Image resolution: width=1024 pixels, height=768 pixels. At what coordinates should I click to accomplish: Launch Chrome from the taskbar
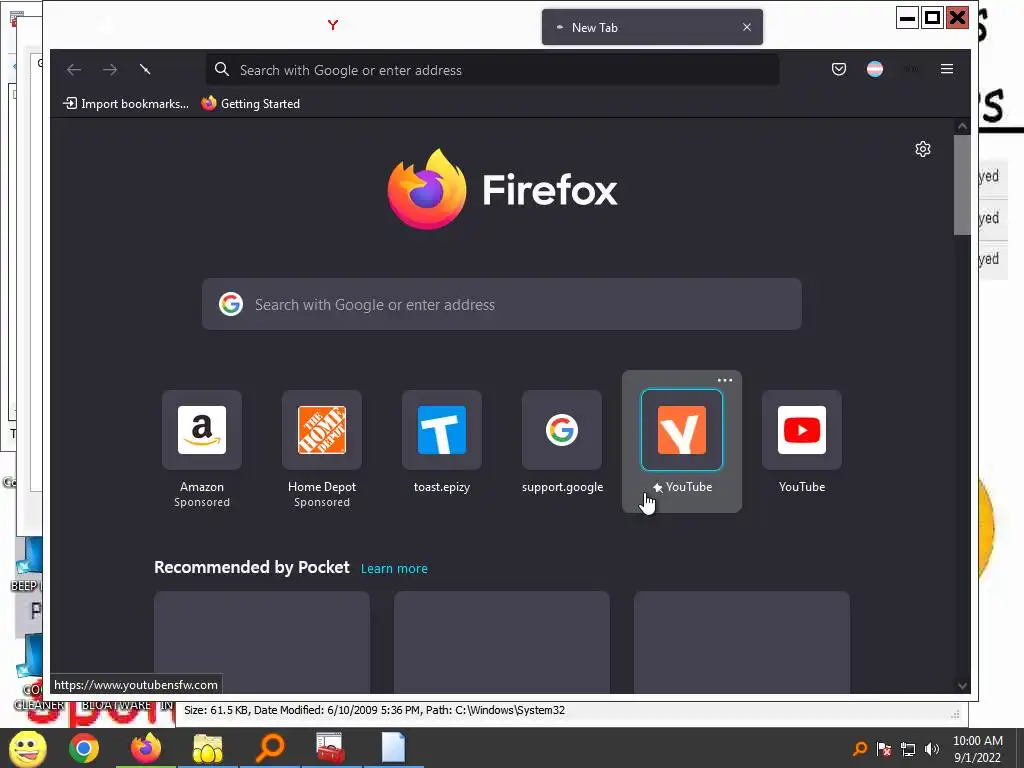pos(84,748)
